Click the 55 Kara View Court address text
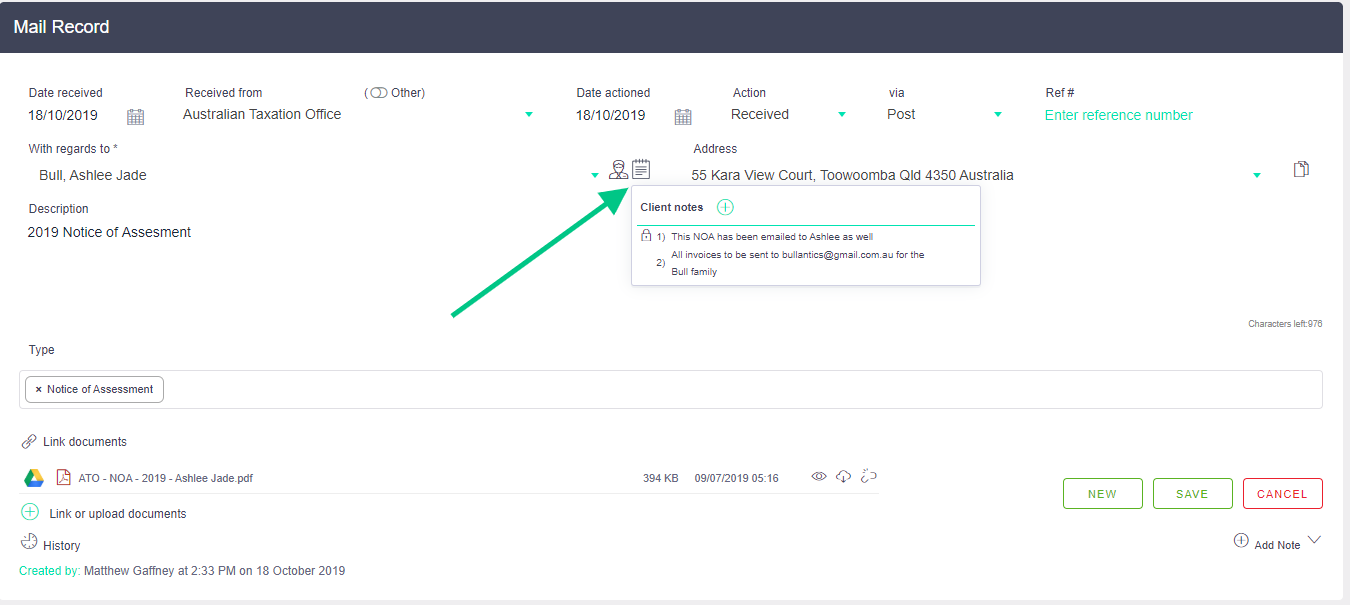1350x605 pixels. 852,175
